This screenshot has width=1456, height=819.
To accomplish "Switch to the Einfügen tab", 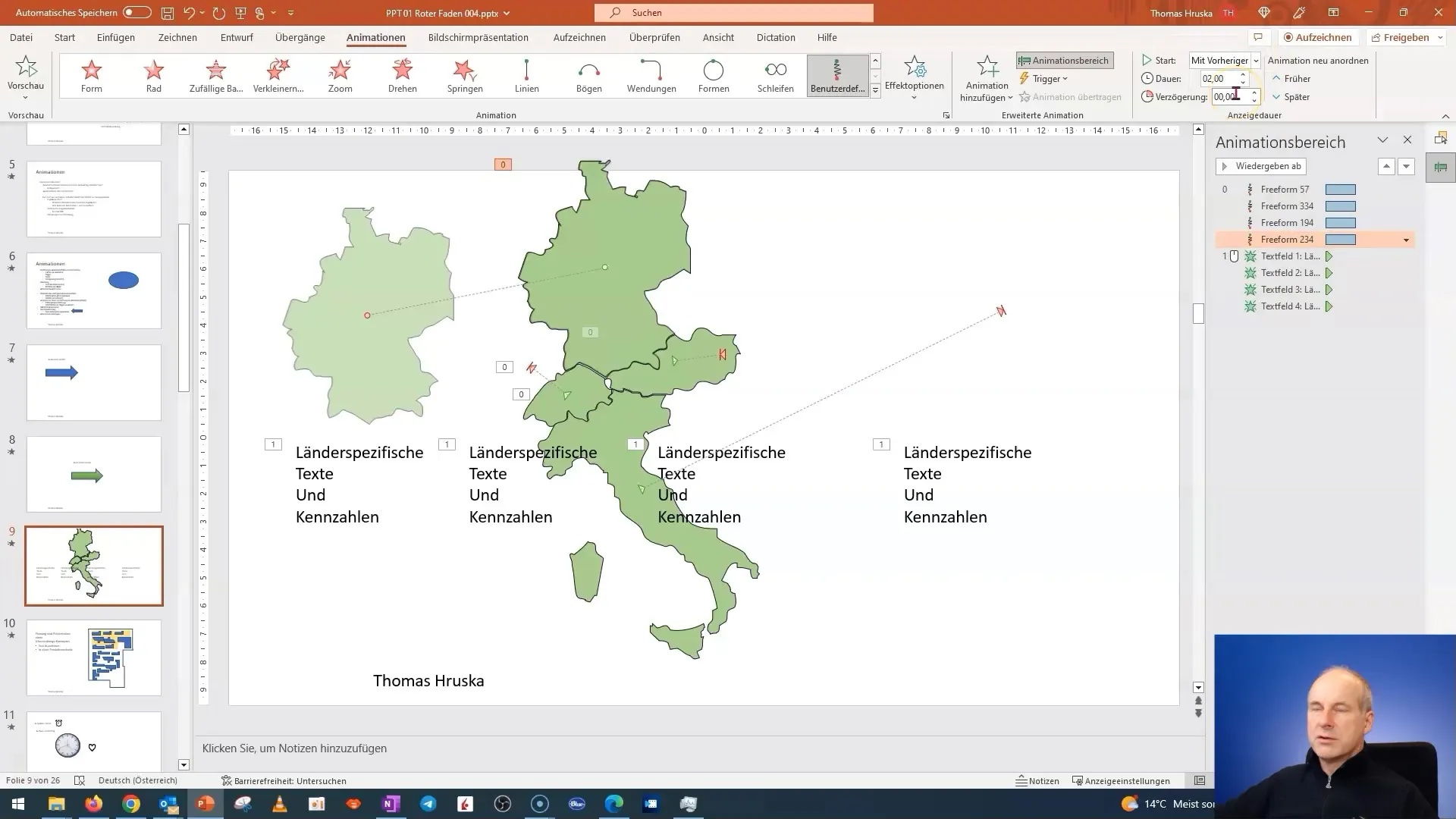I will pyautogui.click(x=116, y=37).
